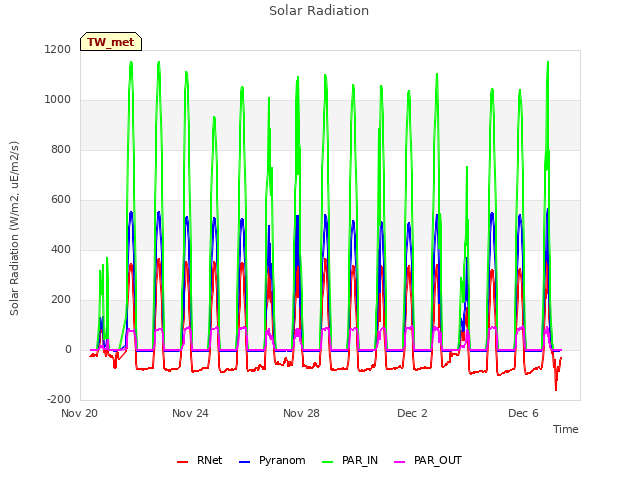Click the 600 y-axis tick label
640x480 pixels.
click(x=61, y=200)
